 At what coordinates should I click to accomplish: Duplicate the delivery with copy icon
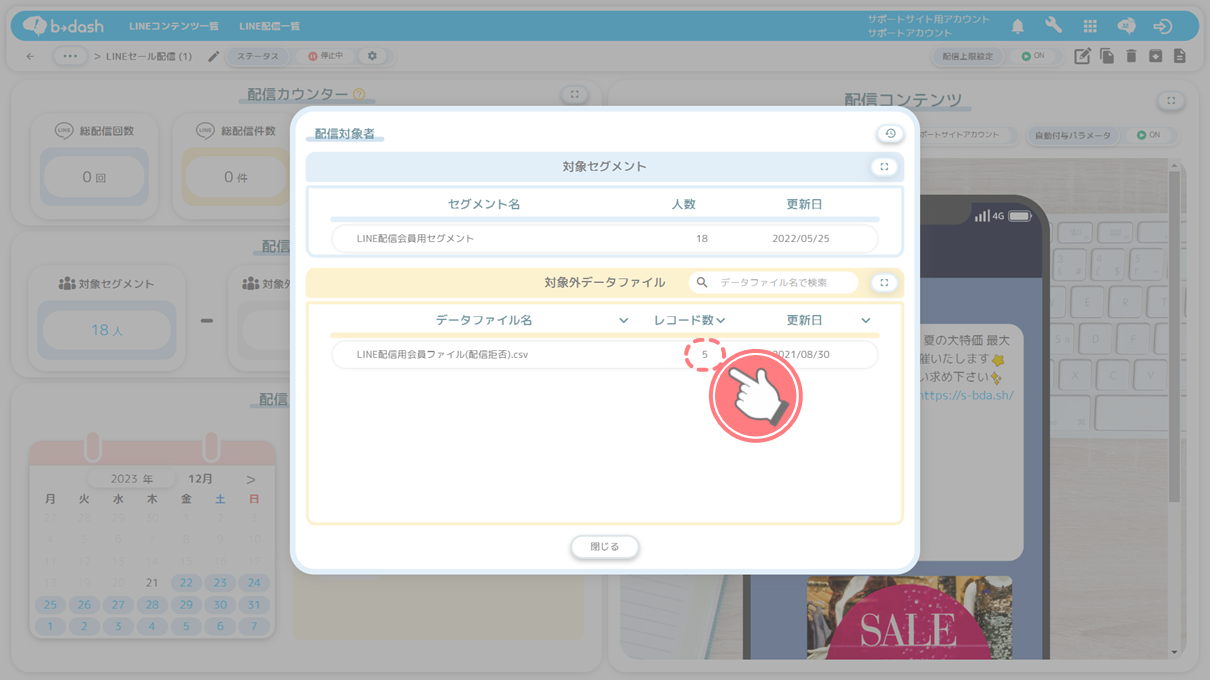[1107, 56]
